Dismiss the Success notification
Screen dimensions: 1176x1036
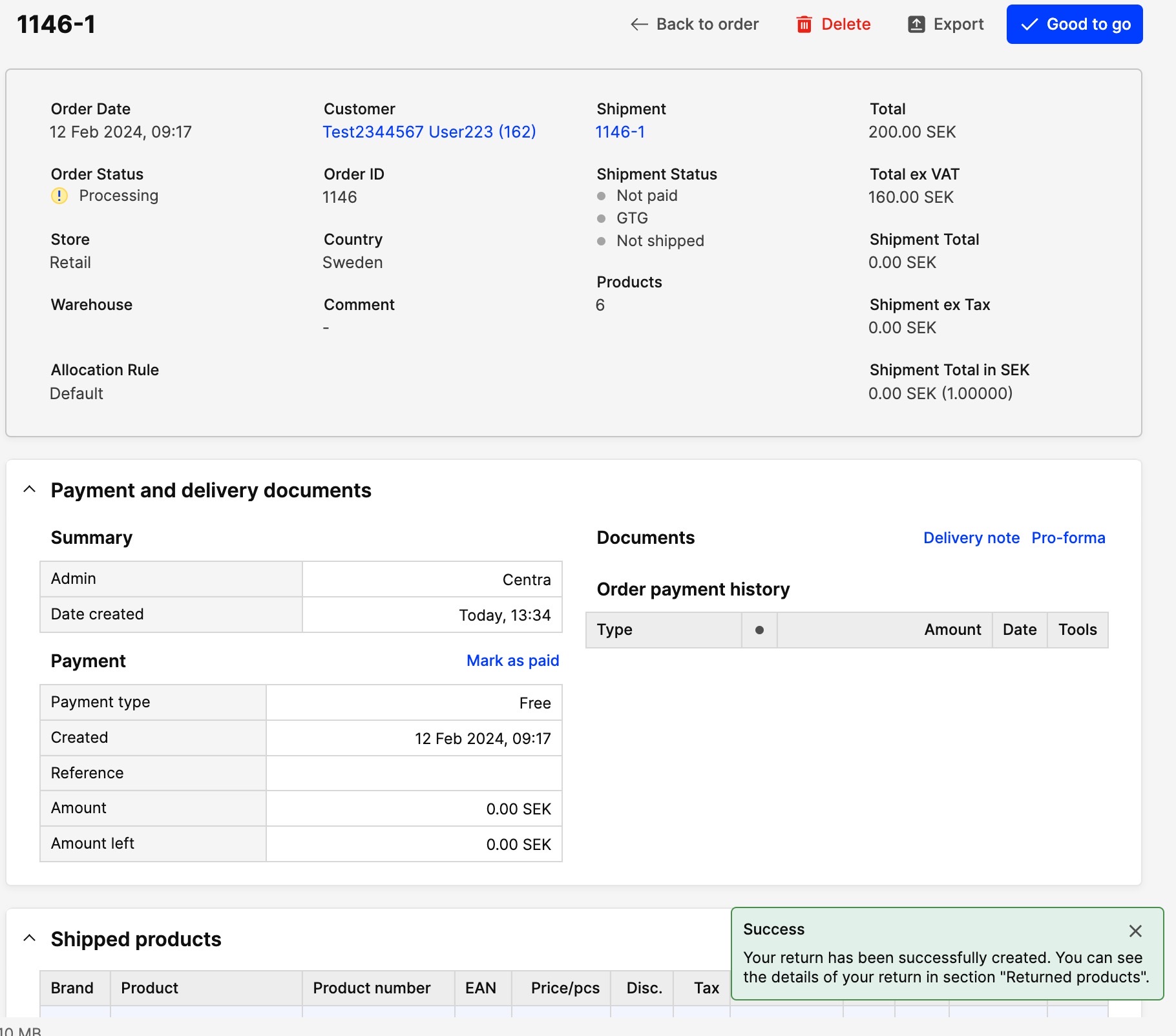coord(1135,931)
